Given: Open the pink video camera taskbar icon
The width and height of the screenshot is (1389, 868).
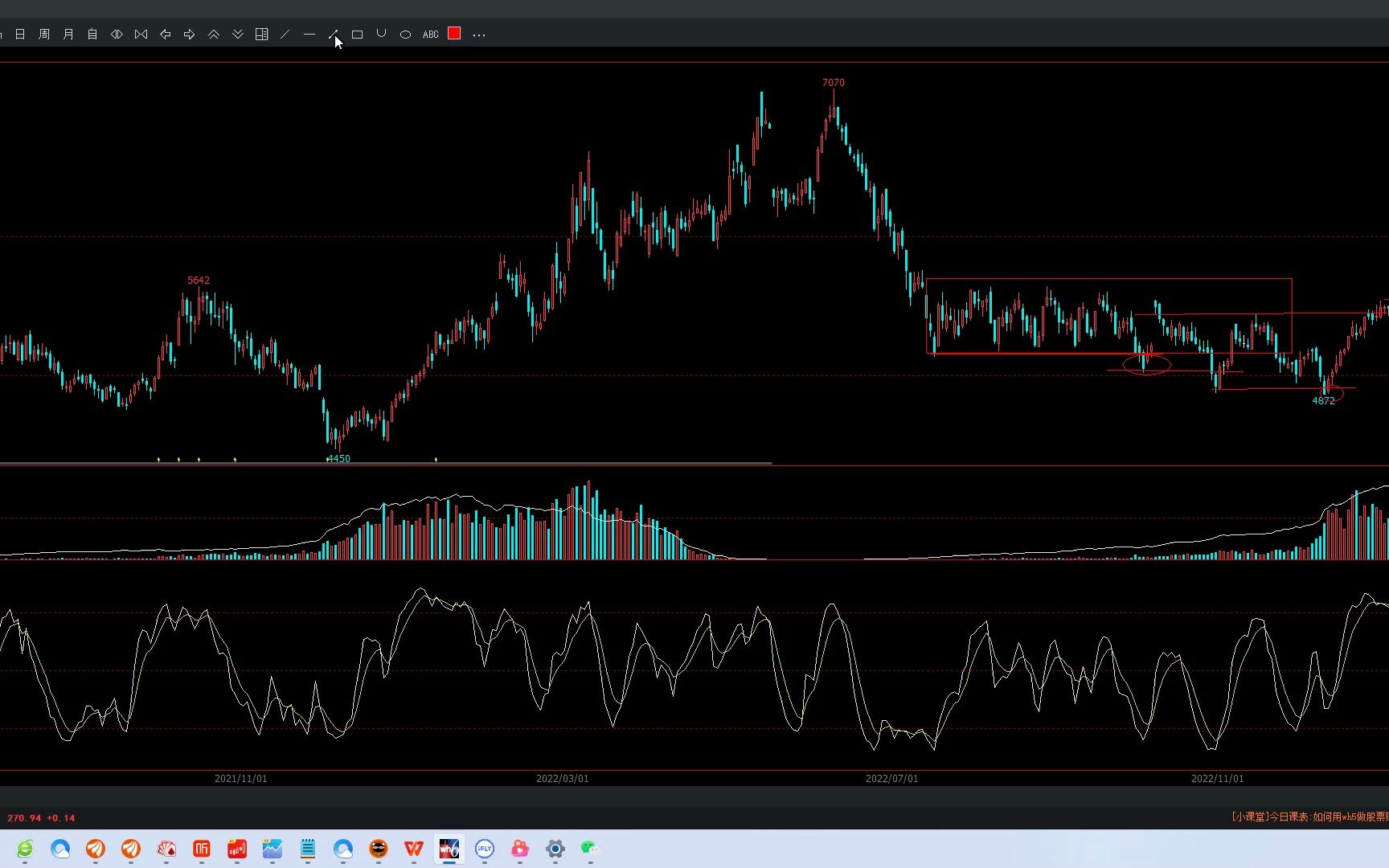Looking at the screenshot, I should (520, 849).
